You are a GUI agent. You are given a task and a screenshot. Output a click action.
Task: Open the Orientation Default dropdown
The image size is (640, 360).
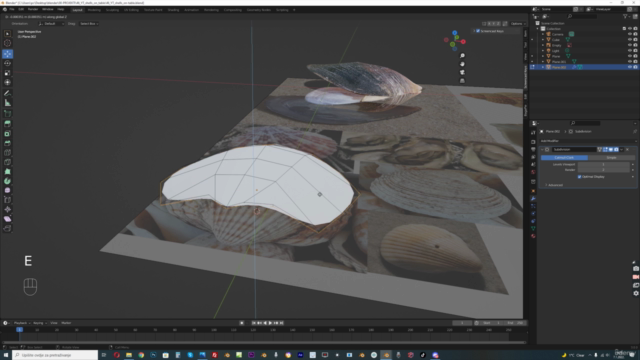point(51,24)
